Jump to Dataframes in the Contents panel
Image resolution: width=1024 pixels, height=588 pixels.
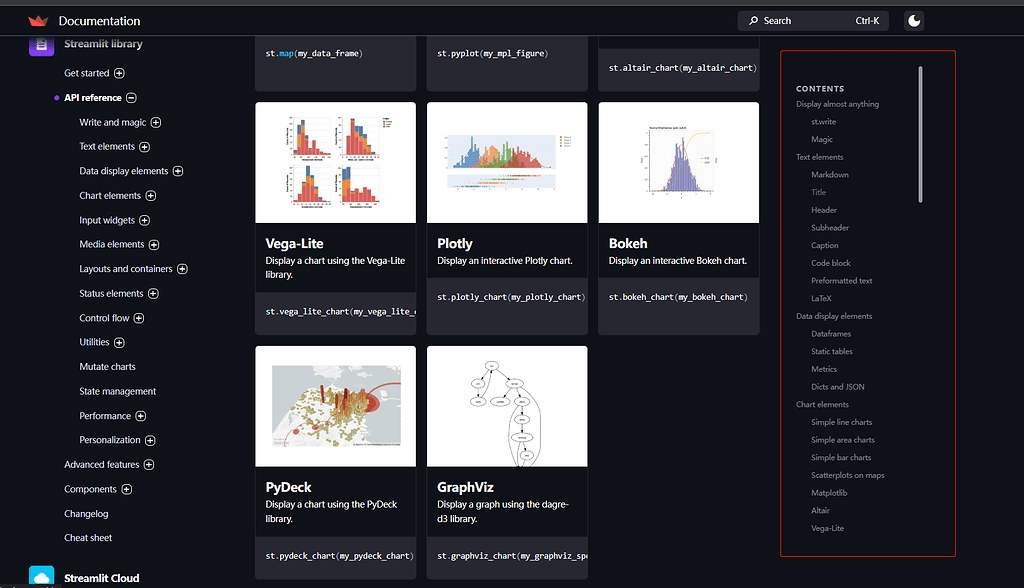(x=831, y=333)
